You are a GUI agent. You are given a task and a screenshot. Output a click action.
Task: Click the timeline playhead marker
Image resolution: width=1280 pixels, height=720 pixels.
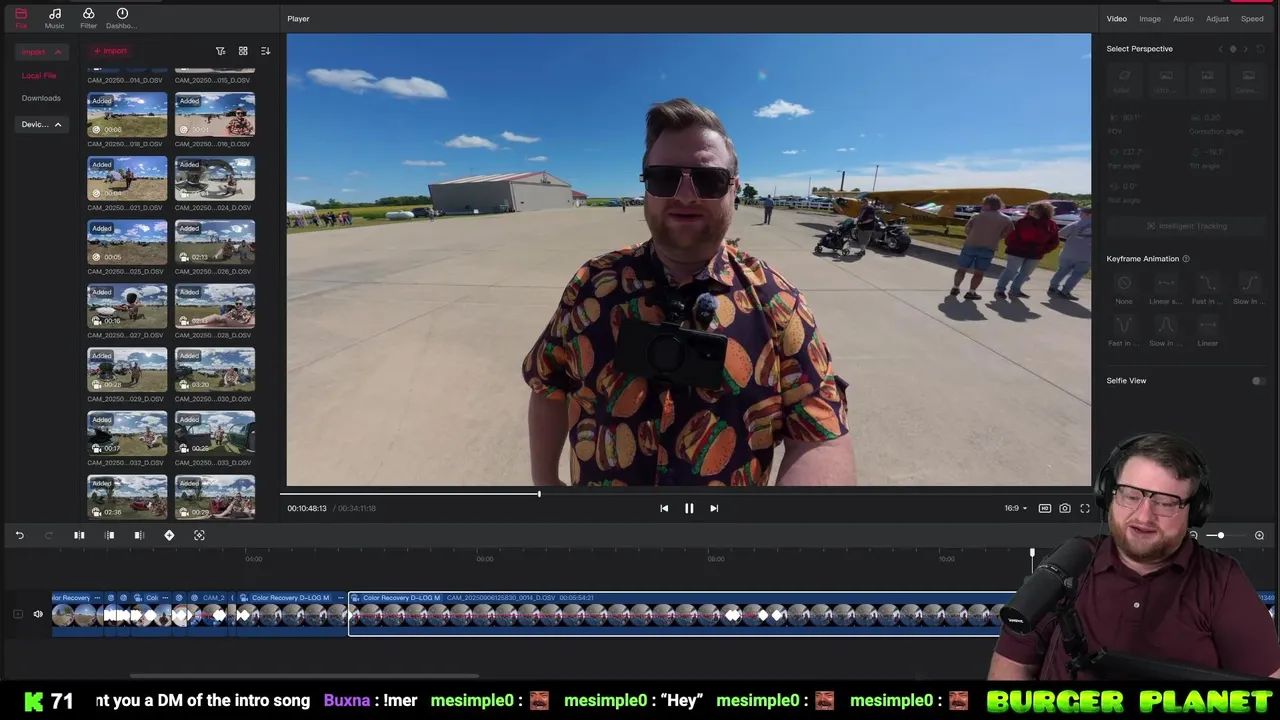(1032, 553)
